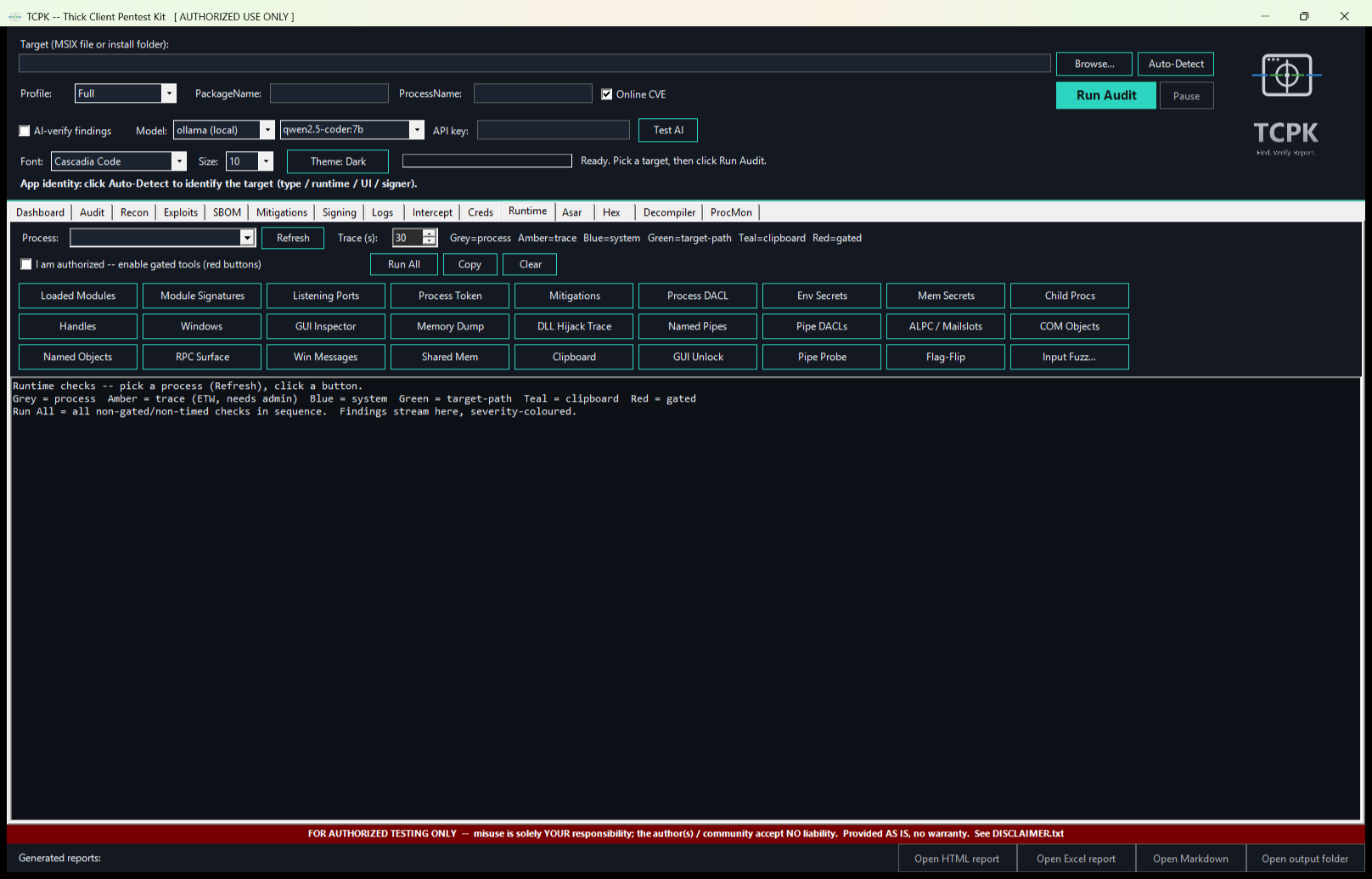Run the Mem Secrets check
This screenshot has height=879, width=1372.
pyautogui.click(x=946, y=296)
